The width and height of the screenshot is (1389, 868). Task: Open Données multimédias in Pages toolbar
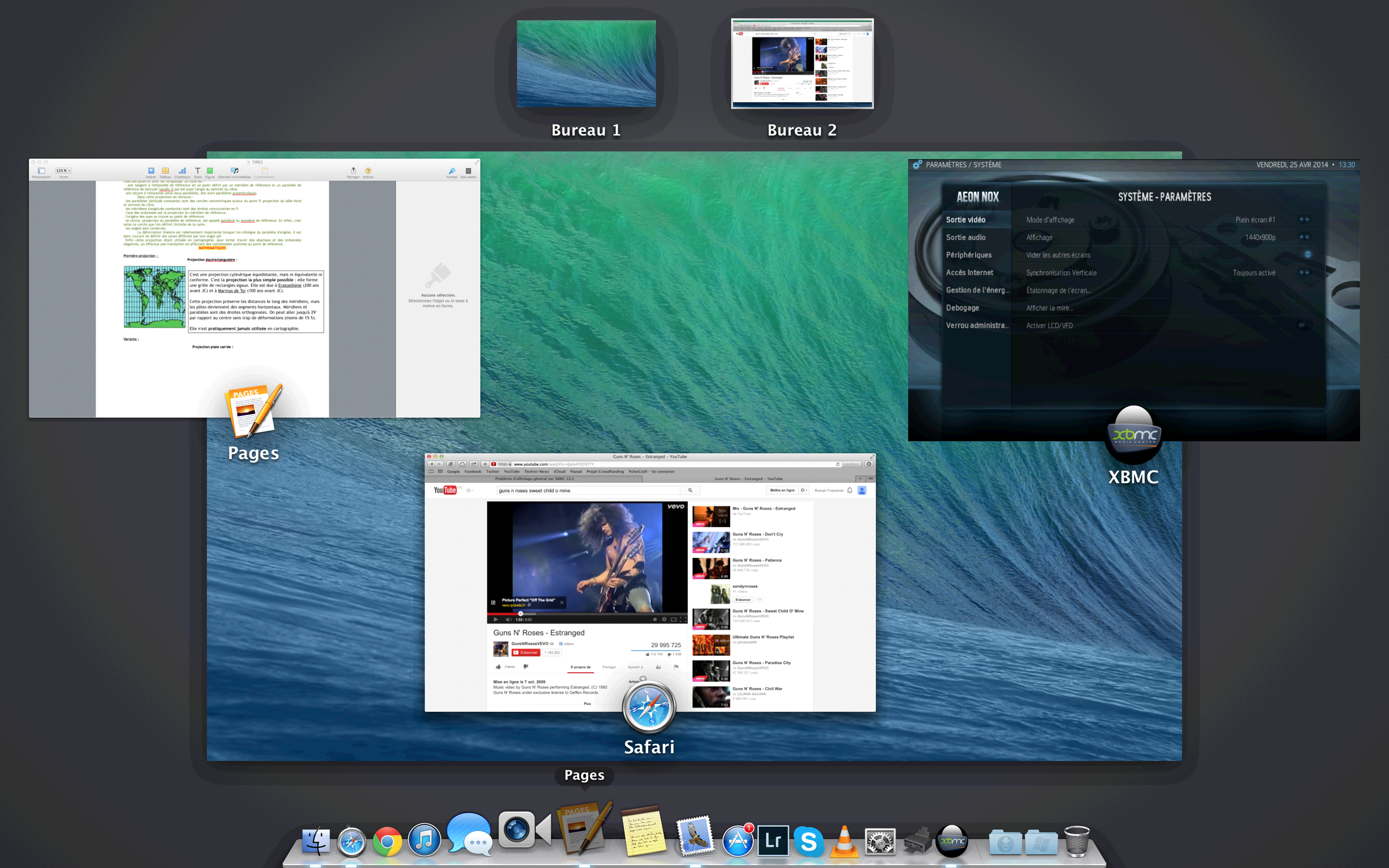point(234,171)
